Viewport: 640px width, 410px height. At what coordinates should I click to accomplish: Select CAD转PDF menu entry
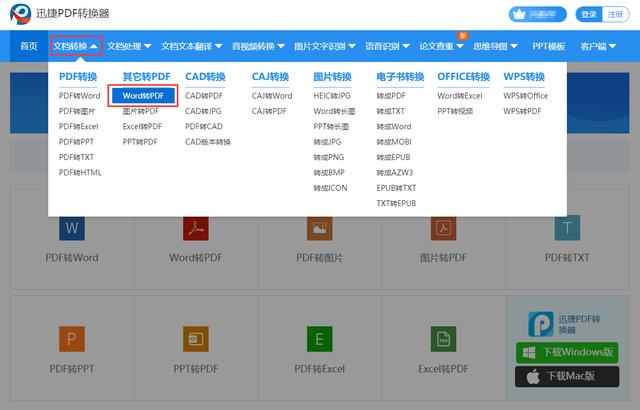[204, 96]
